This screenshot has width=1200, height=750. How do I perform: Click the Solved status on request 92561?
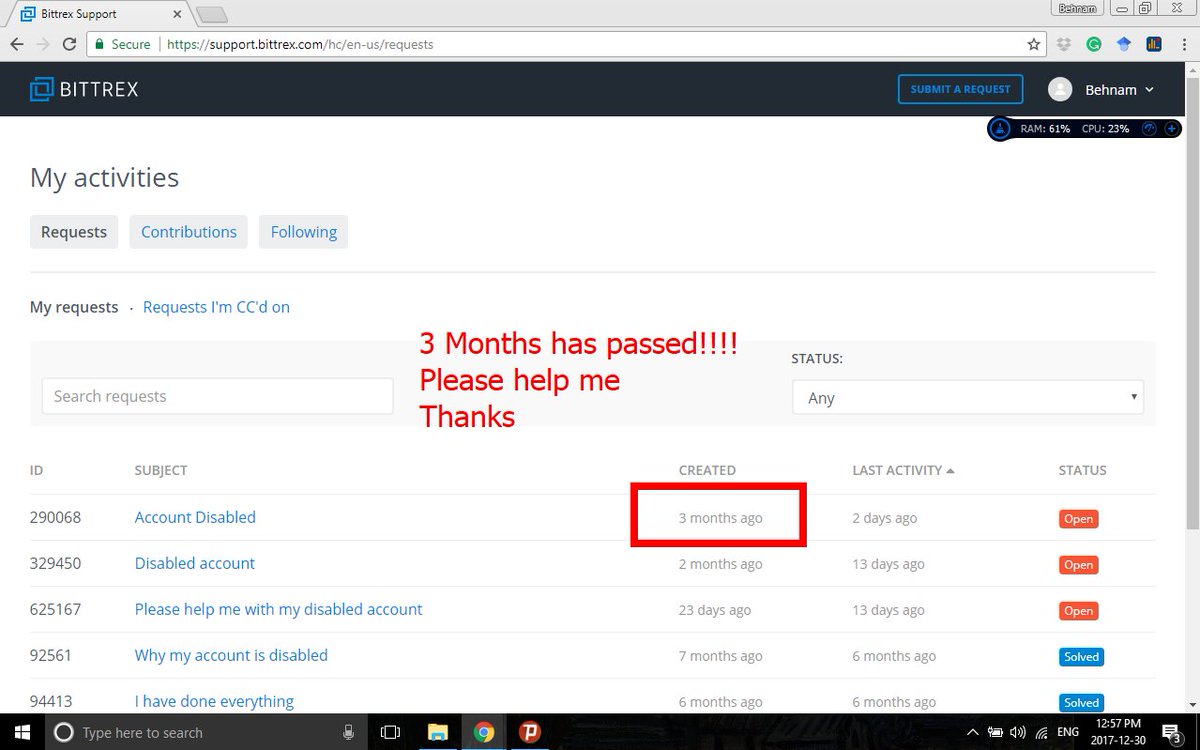1081,657
